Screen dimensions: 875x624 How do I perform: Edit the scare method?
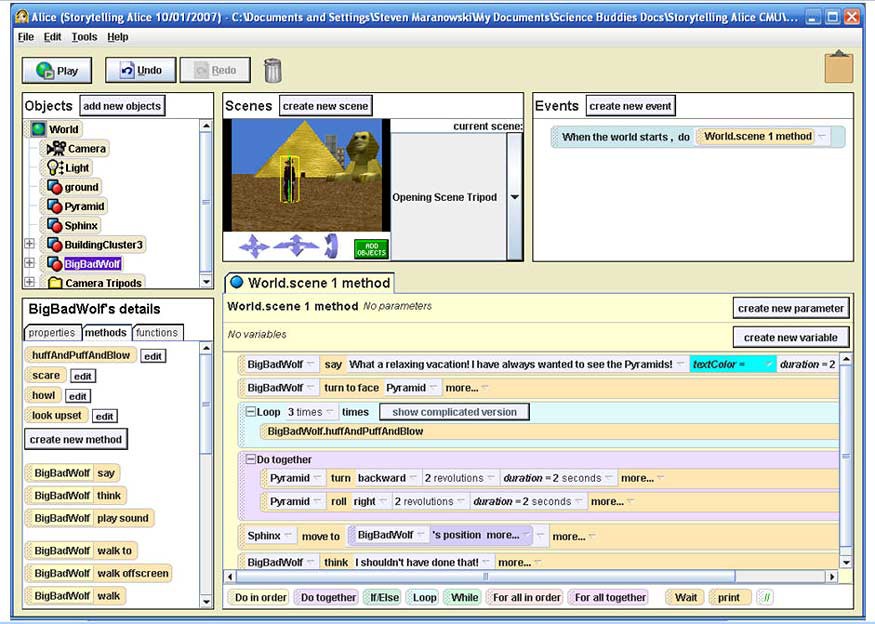[83, 376]
